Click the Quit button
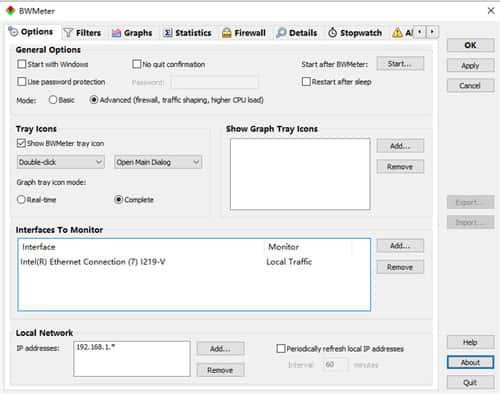This screenshot has height=394, width=500. point(470,382)
